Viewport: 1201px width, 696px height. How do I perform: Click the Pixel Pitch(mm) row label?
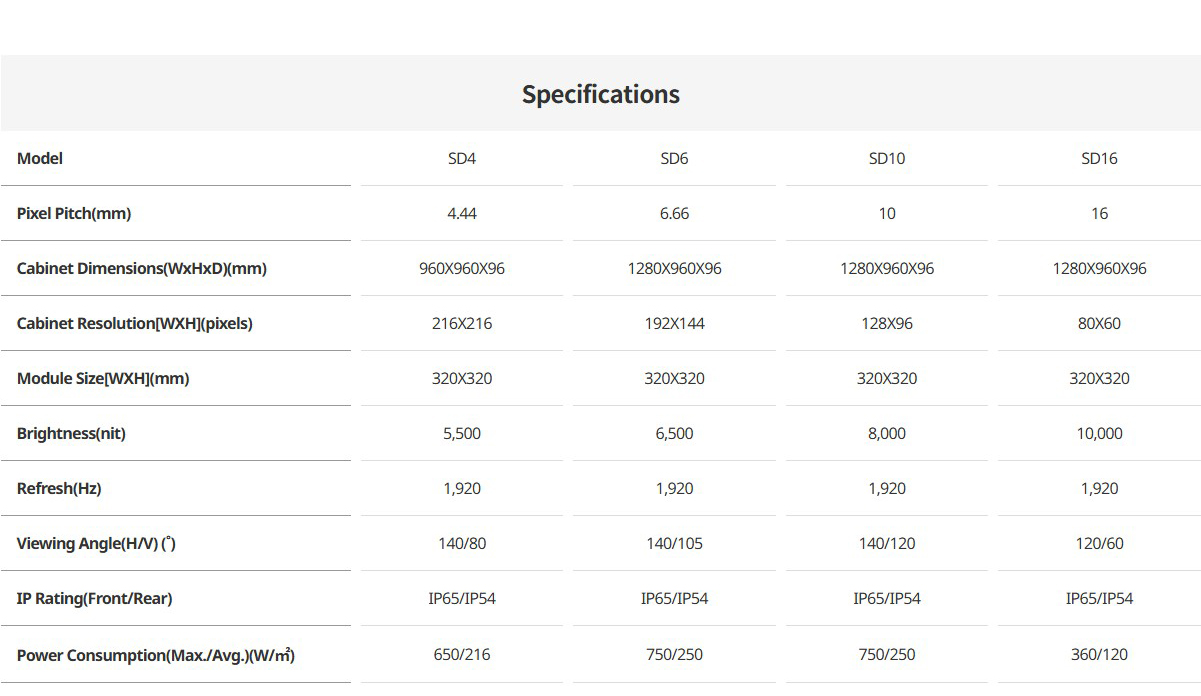tap(74, 213)
